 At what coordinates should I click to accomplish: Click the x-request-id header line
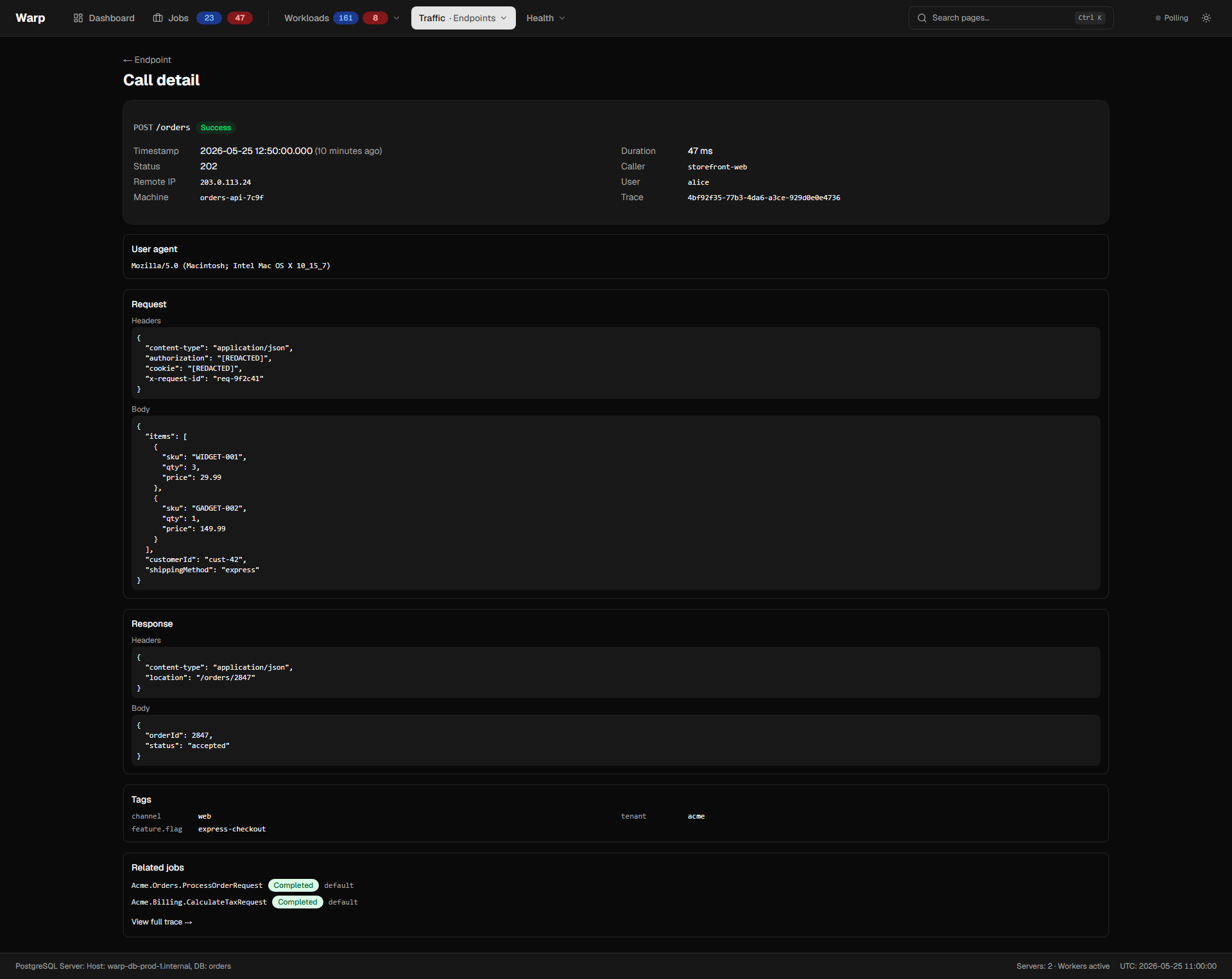pyautogui.click(x=205, y=379)
